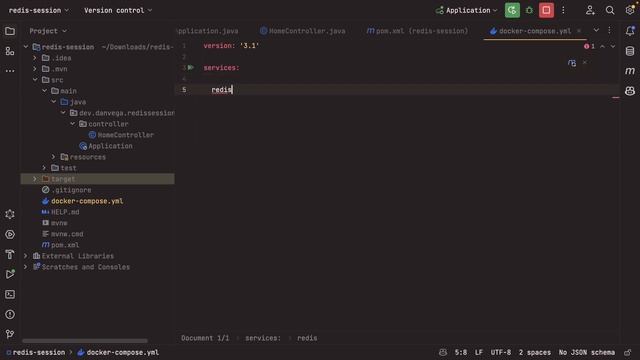Image resolution: width=640 pixels, height=360 pixels.
Task: Switch to the Application.java tab
Action: pos(208,31)
